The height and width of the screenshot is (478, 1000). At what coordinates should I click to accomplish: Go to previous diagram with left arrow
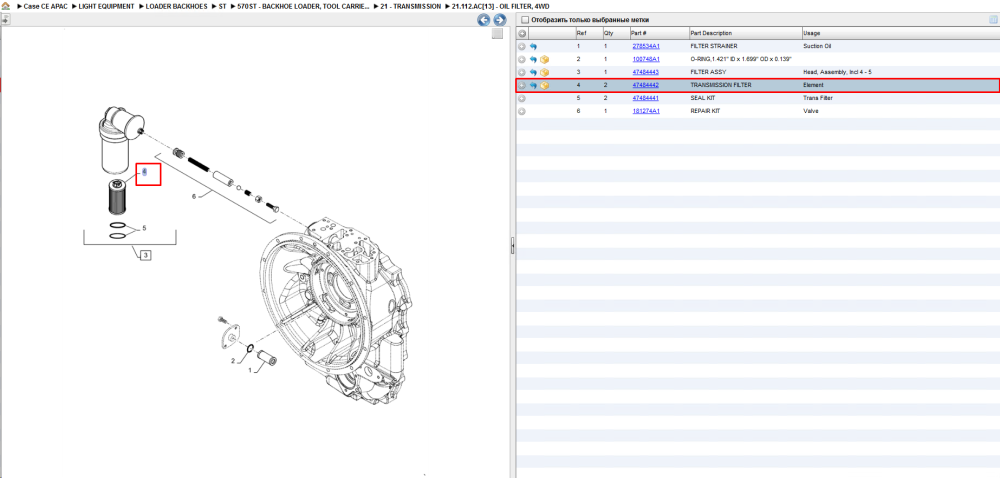point(484,20)
